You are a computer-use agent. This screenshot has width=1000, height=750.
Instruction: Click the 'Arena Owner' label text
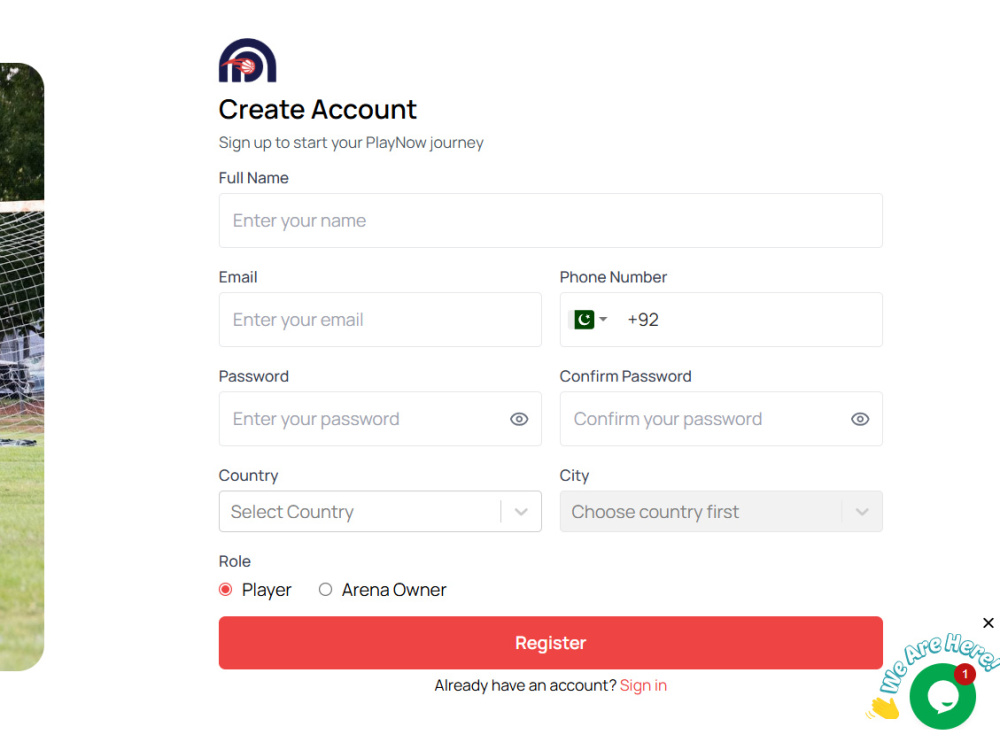[393, 590]
